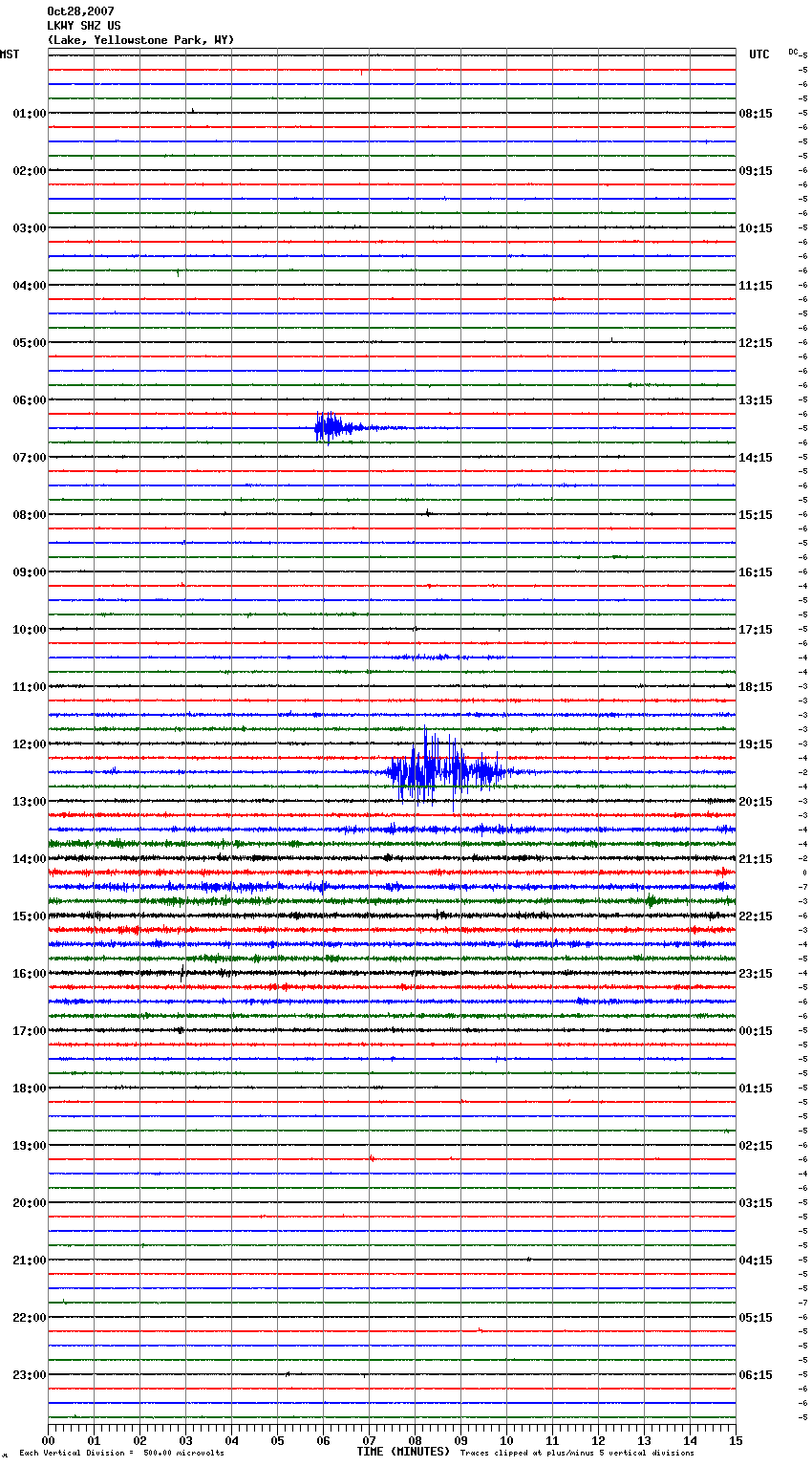Viewport: 812px width, 1466px height.
Task: Select the 20:00 MST time label
Action: click(x=30, y=1203)
